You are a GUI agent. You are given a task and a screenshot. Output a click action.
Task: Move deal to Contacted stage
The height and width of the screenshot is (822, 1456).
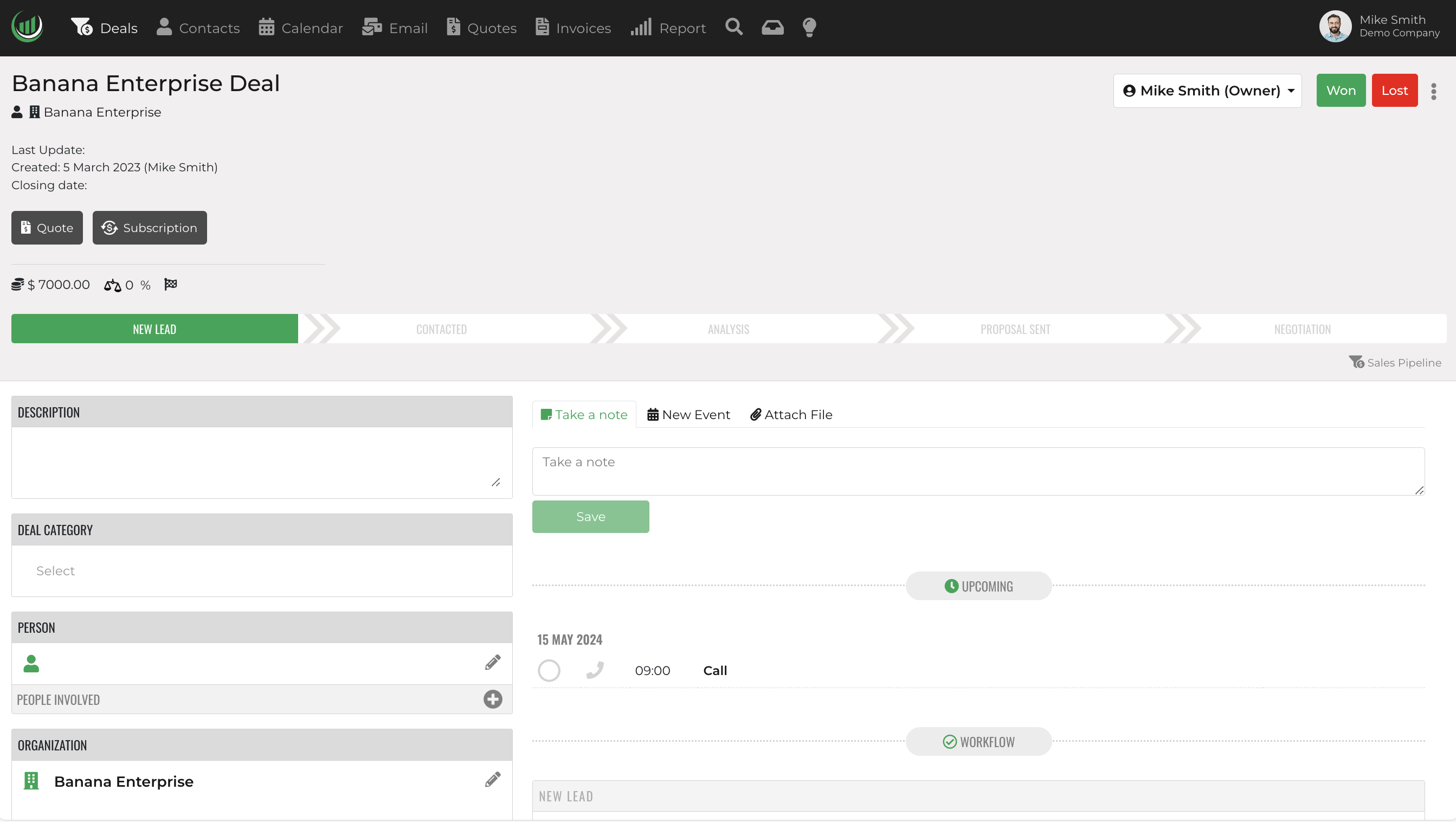point(441,329)
